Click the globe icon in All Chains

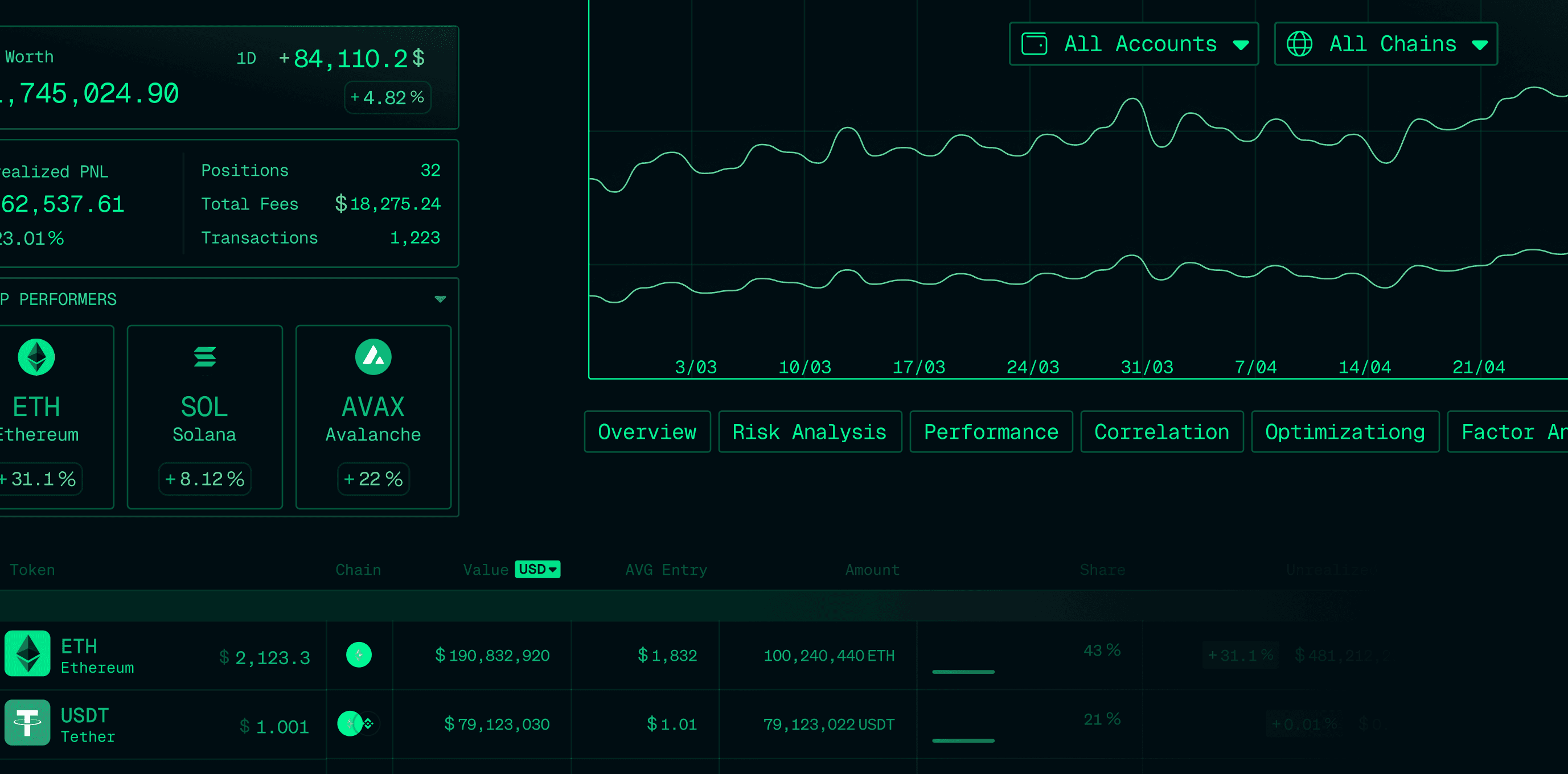pyautogui.click(x=1299, y=44)
